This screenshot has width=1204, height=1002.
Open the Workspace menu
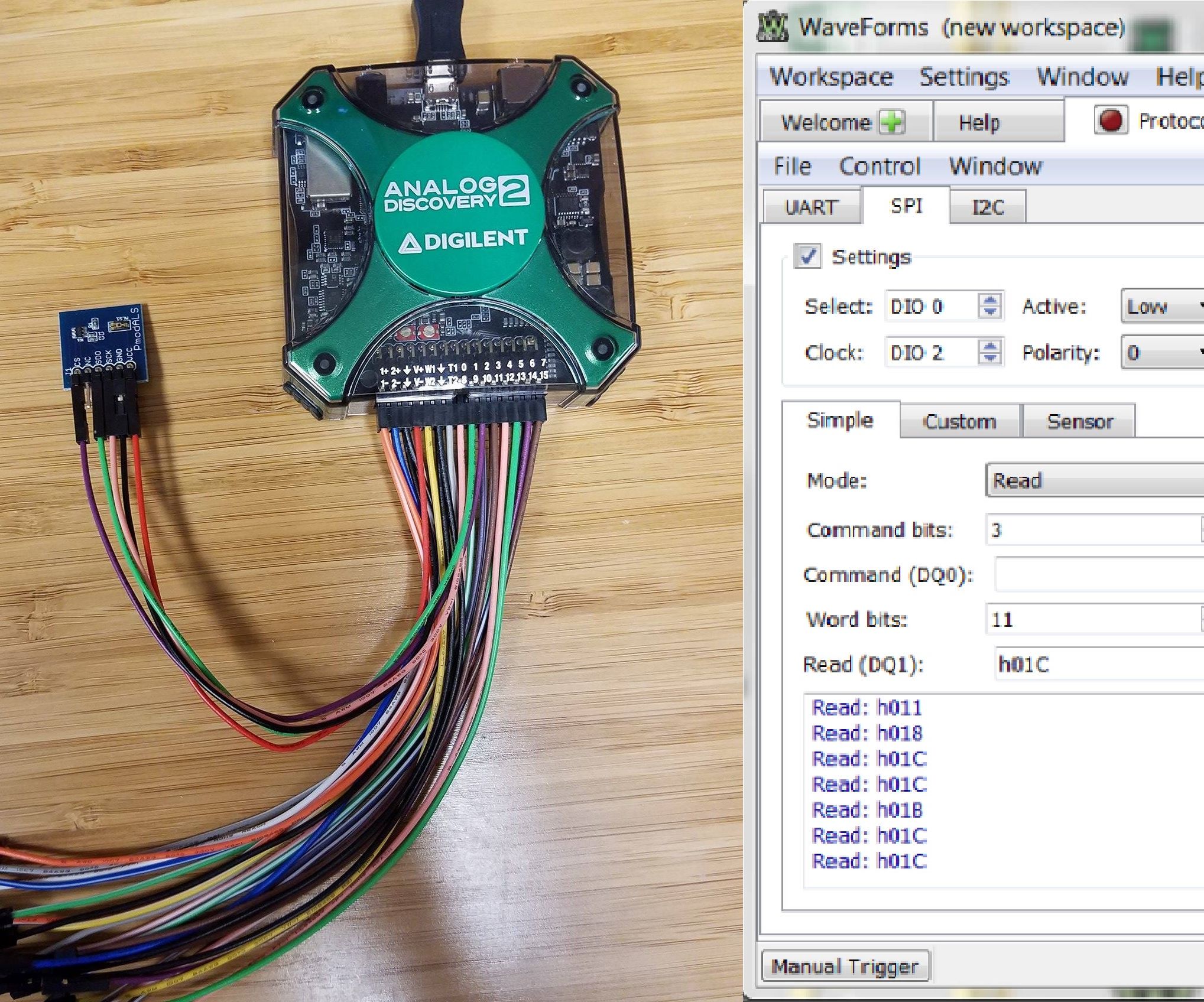(x=830, y=77)
